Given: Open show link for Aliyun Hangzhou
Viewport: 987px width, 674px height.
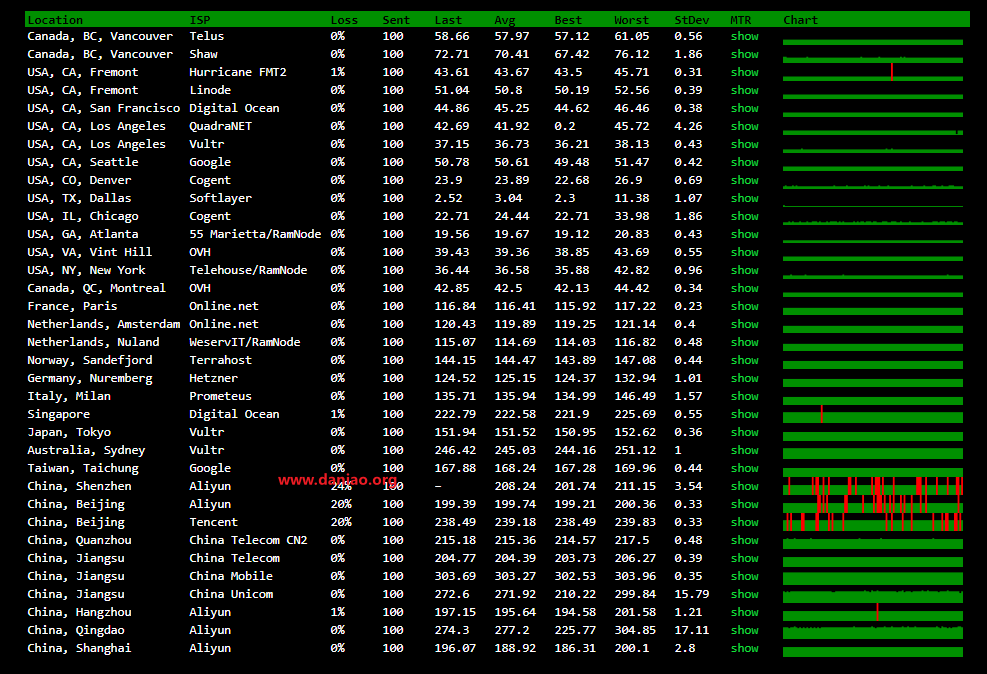Looking at the screenshot, I should click(x=744, y=612).
